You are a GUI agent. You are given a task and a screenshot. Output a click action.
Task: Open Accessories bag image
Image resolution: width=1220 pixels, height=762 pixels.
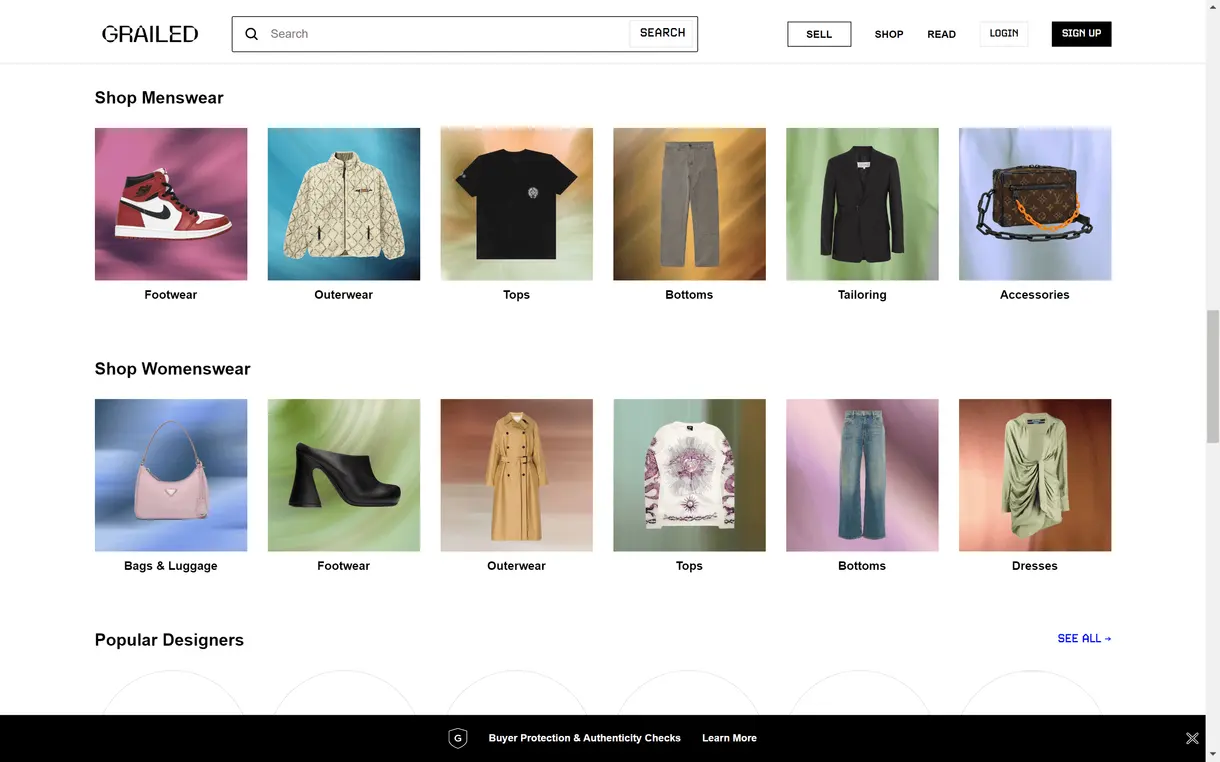(1035, 204)
